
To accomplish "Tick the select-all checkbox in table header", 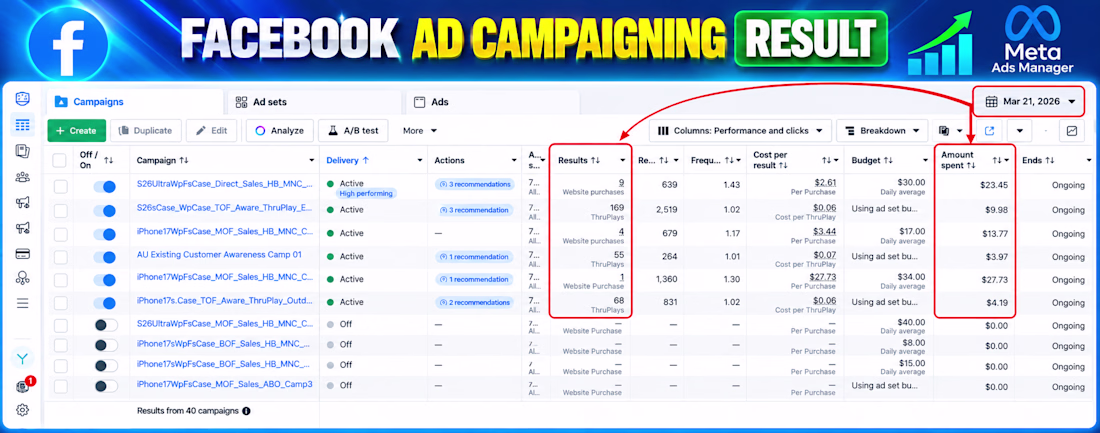I will (x=60, y=161).
